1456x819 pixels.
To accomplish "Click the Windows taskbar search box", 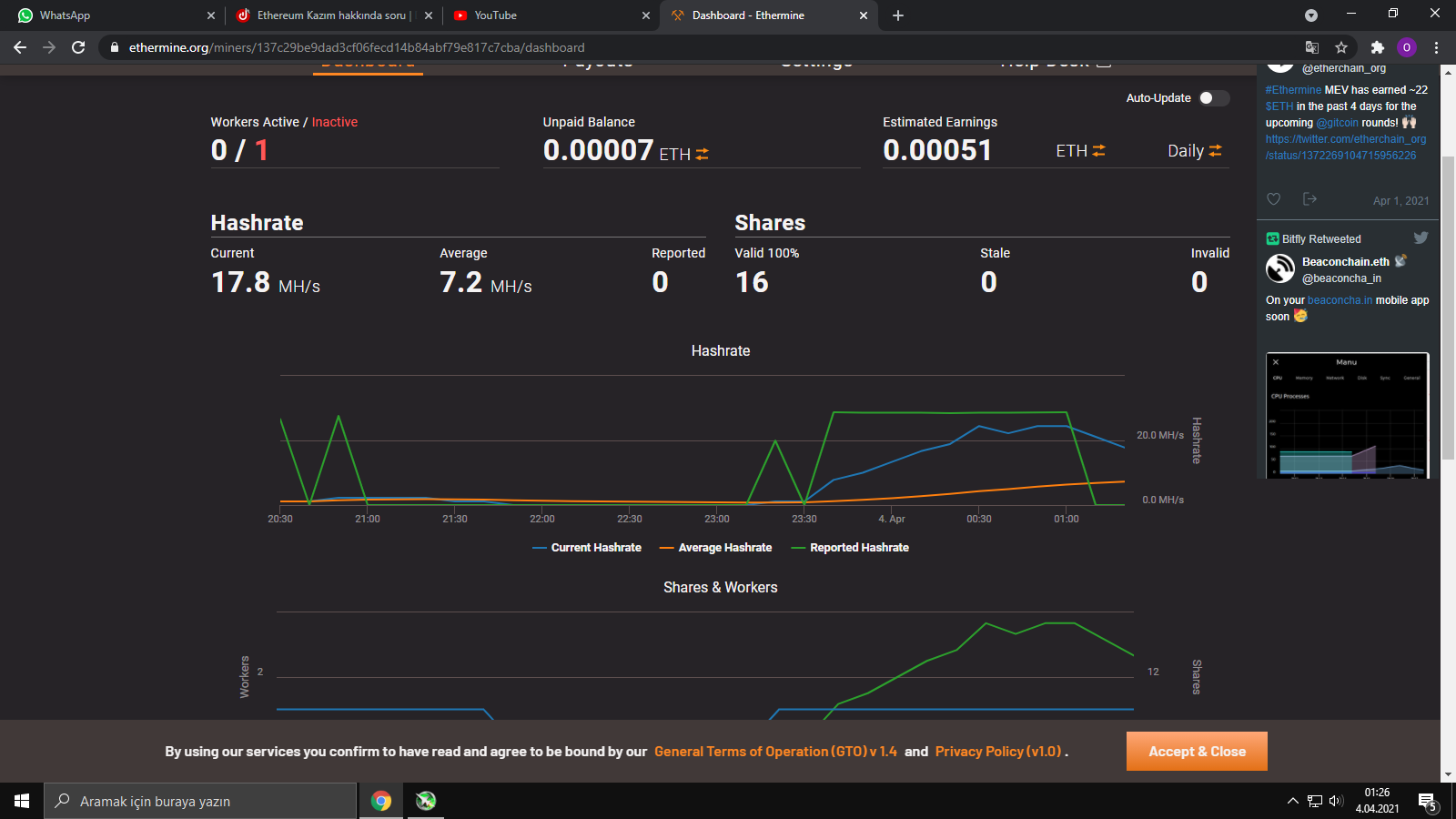I will [200, 801].
